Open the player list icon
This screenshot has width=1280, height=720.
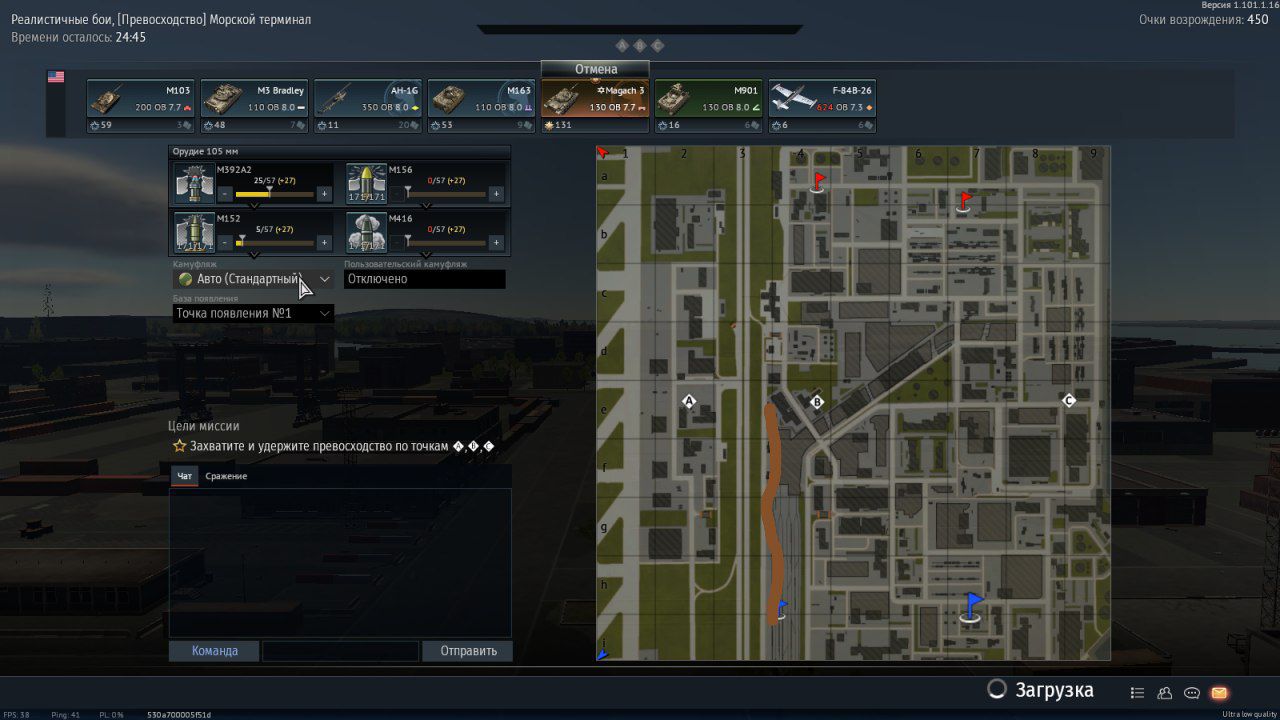pos(1137,693)
